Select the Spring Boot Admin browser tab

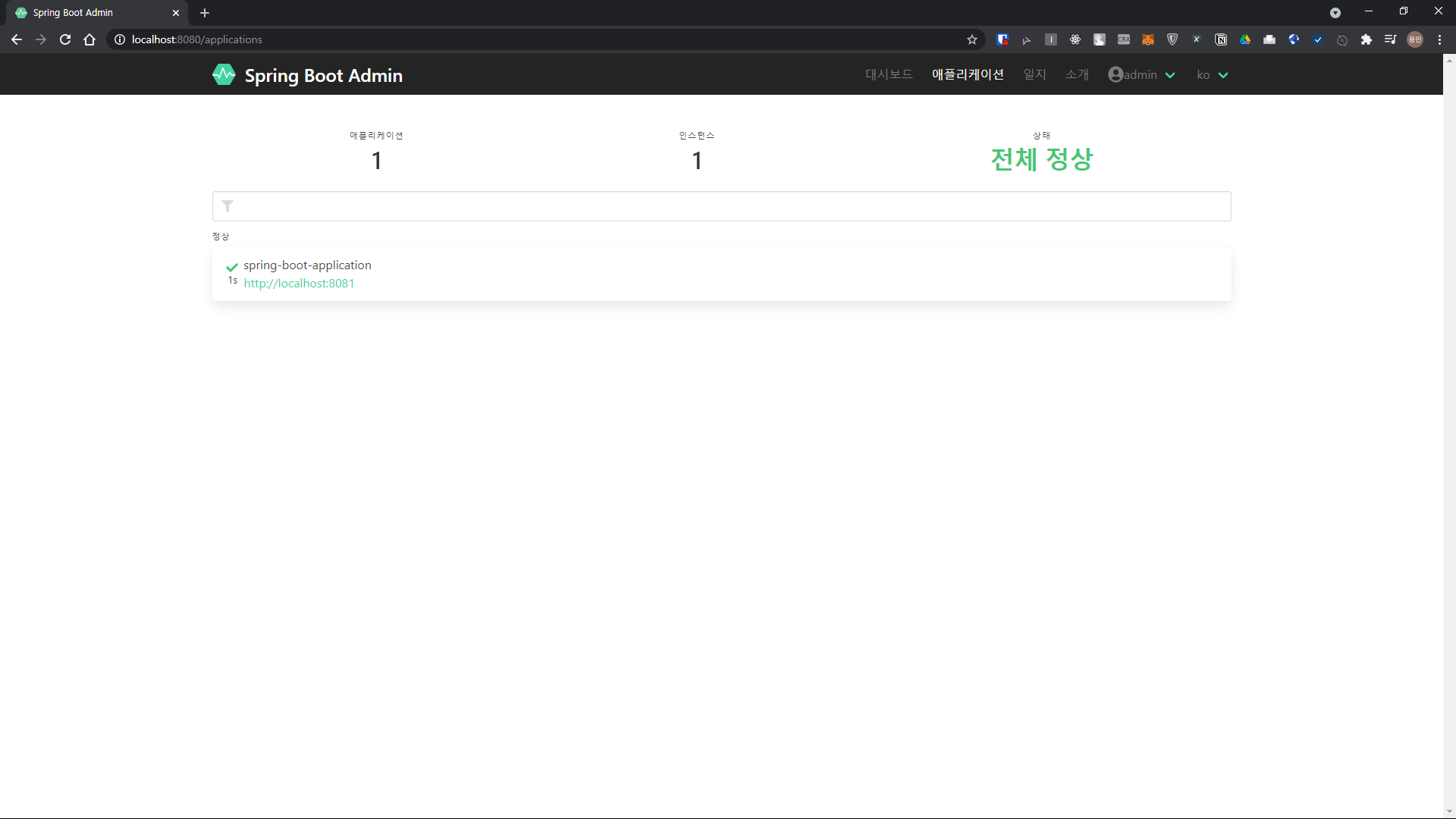pos(97,13)
